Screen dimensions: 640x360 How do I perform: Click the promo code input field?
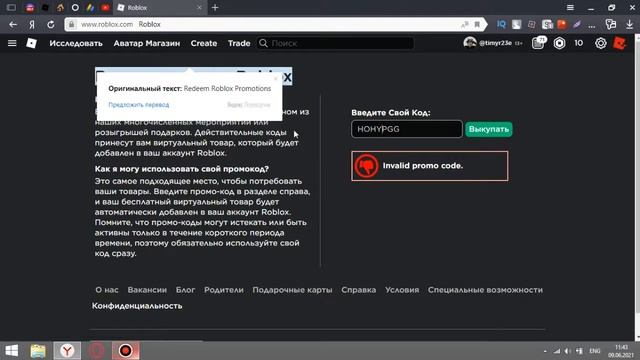[407, 129]
